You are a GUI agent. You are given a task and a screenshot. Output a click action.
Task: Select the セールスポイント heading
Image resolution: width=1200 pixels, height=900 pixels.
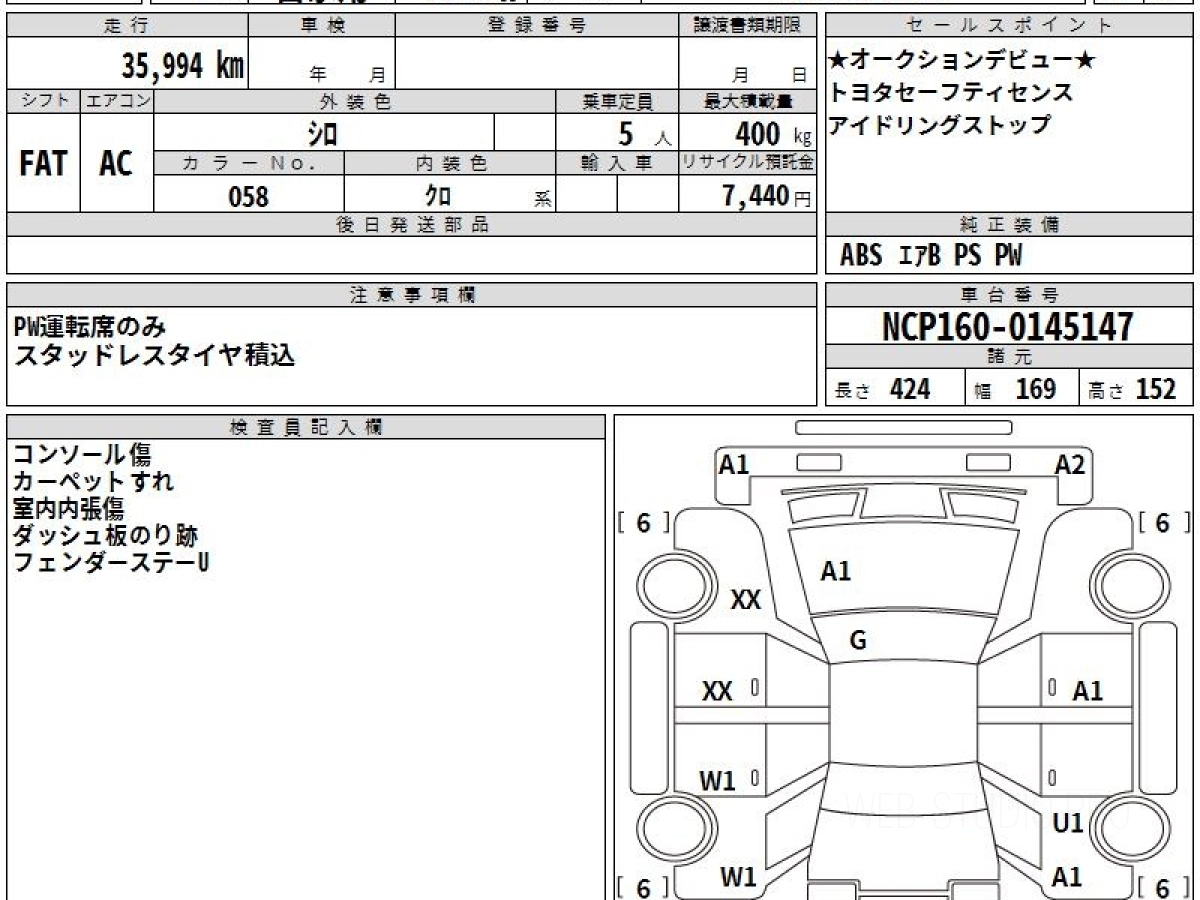1010,26
